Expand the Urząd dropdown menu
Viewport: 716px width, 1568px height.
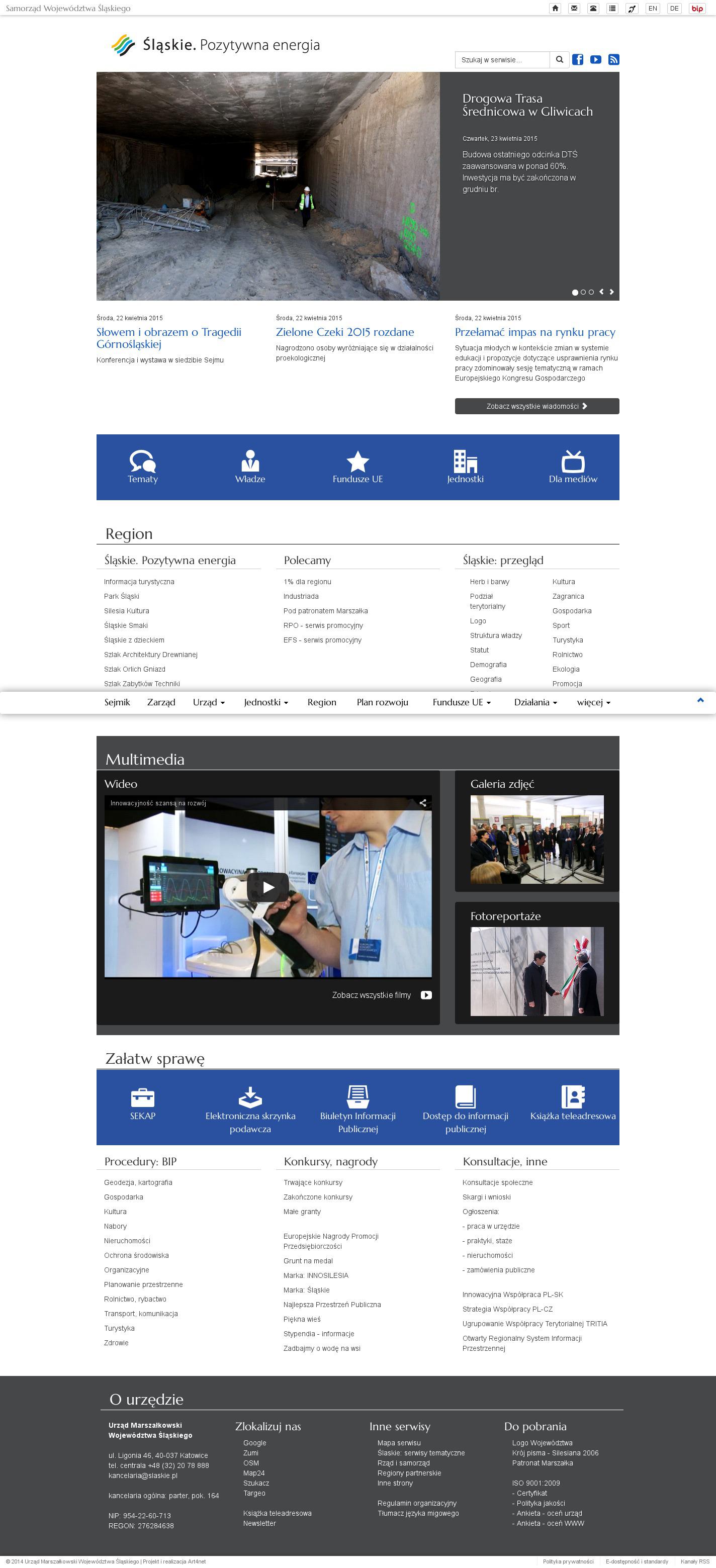208,702
